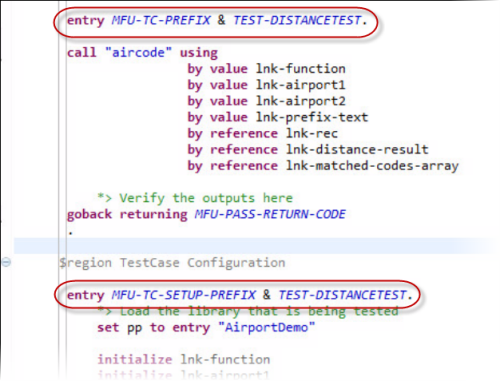500x381 pixels.
Task: Click the goback keyword
Action: tap(89, 214)
